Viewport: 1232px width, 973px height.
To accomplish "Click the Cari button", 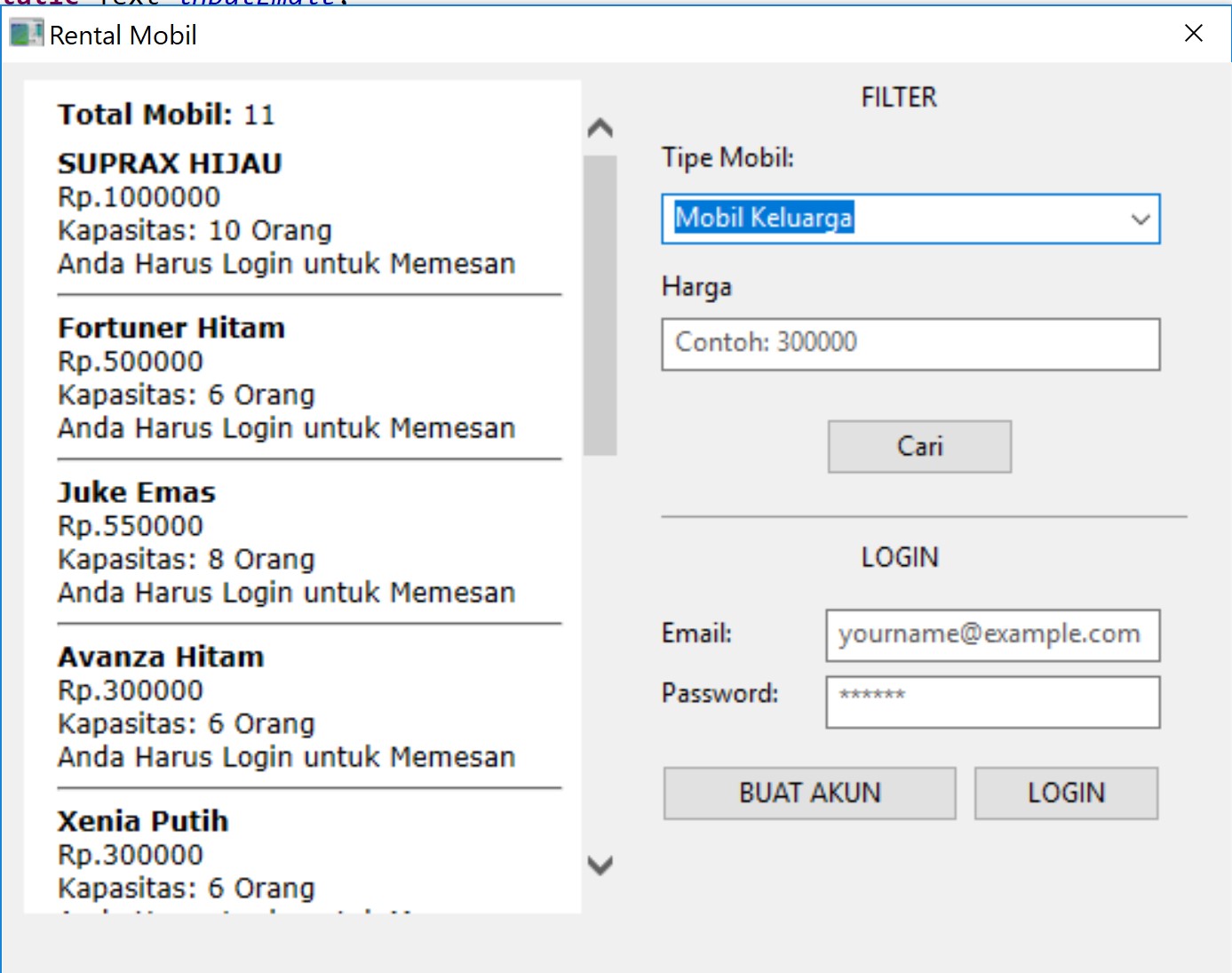I will [919, 446].
